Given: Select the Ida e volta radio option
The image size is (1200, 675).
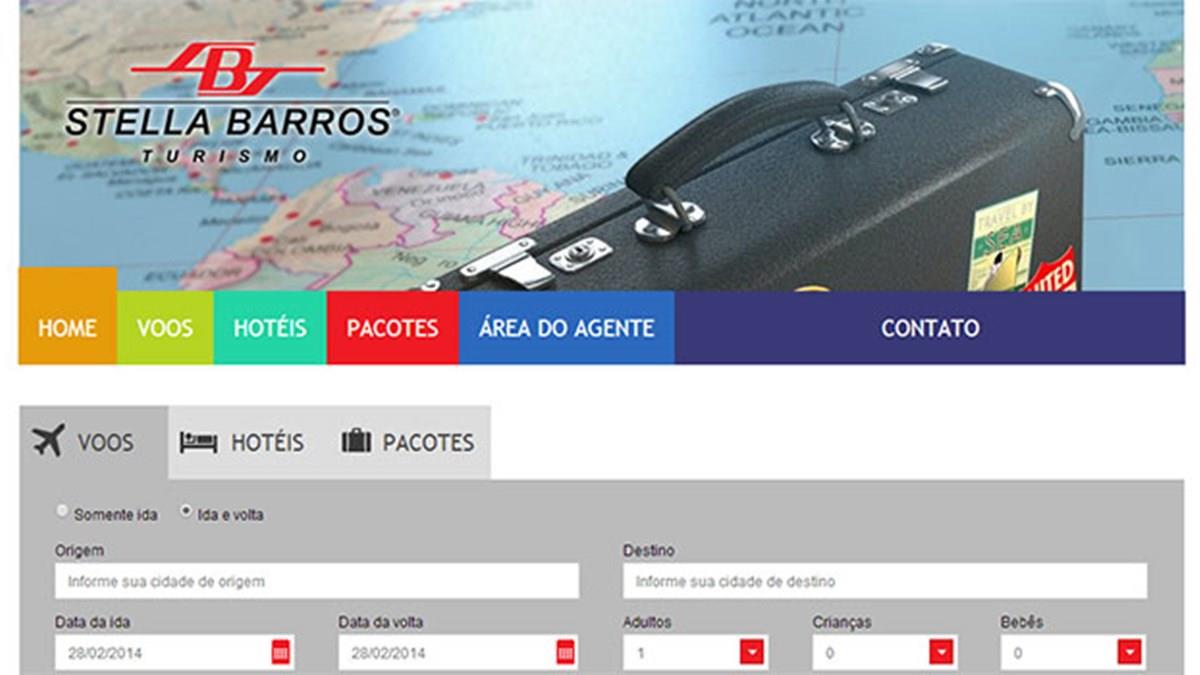Looking at the screenshot, I should pos(186,512).
